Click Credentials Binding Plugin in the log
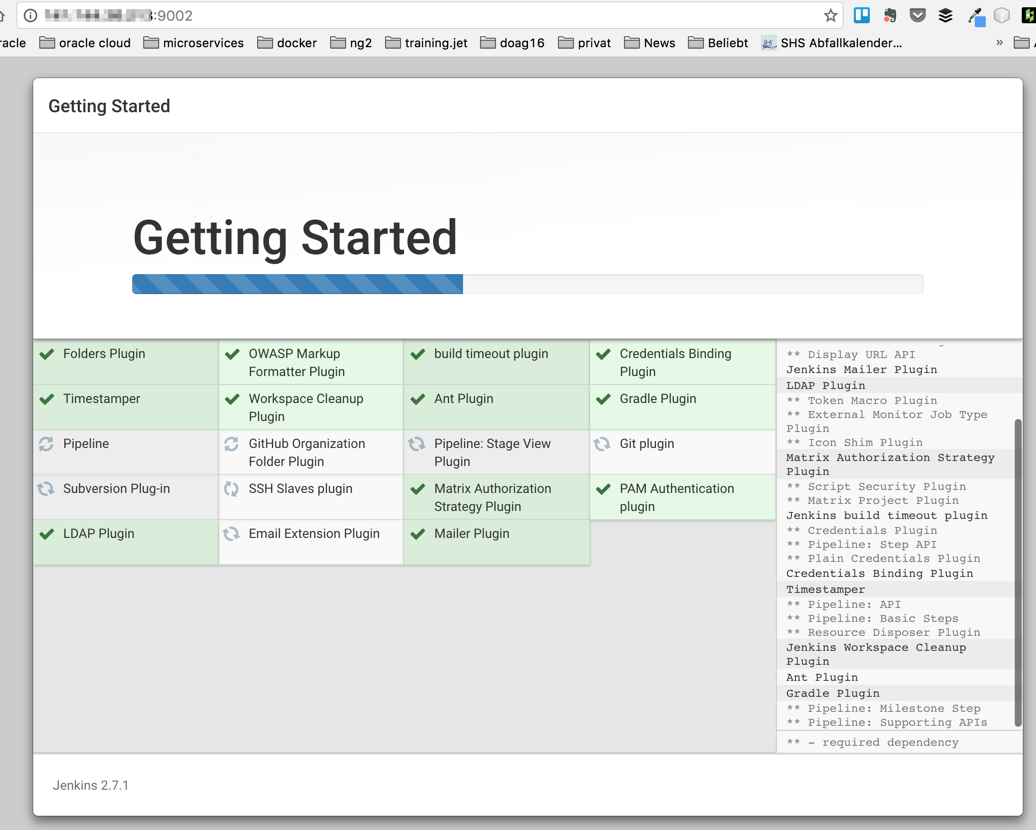The image size is (1036, 830). pyautogui.click(x=879, y=574)
